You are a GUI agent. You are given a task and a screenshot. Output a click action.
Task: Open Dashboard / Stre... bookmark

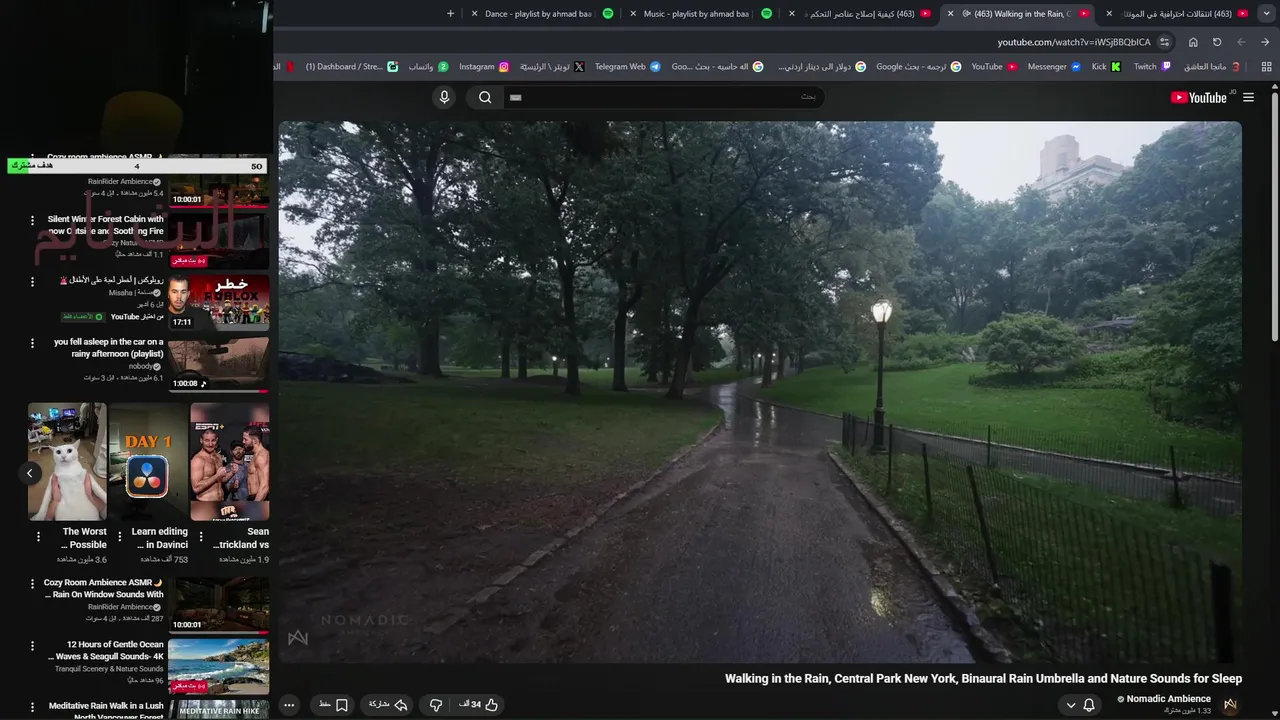[351, 67]
